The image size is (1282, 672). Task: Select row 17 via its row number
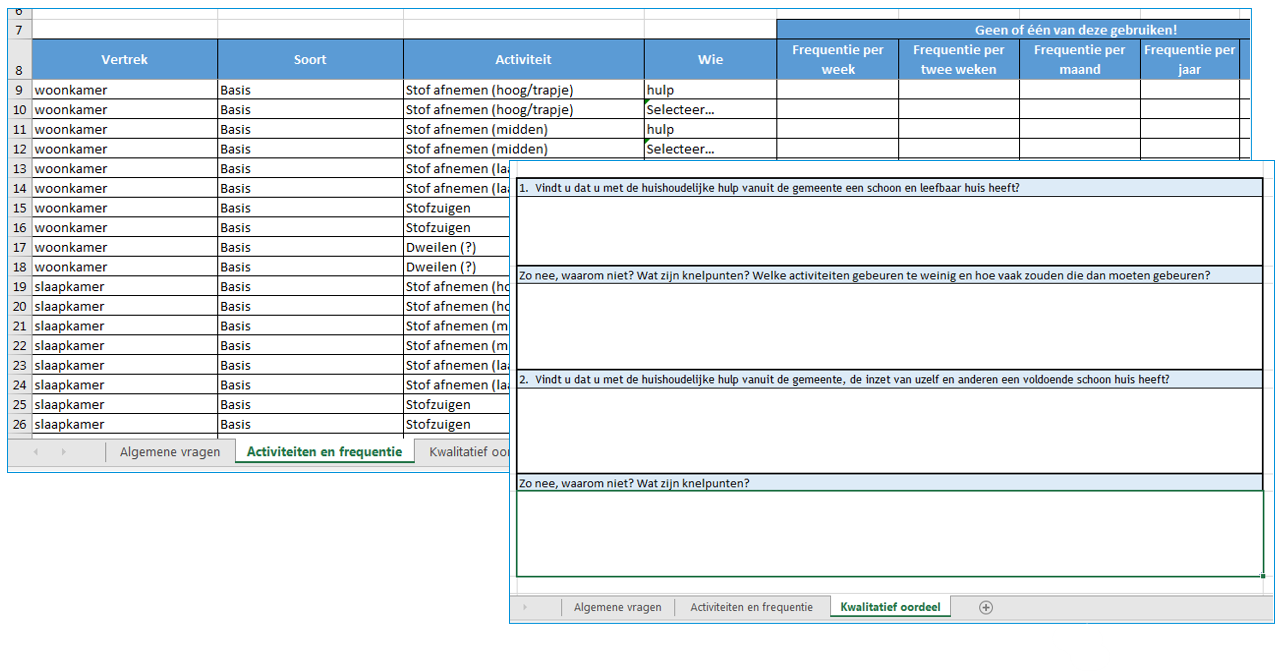pos(19,247)
